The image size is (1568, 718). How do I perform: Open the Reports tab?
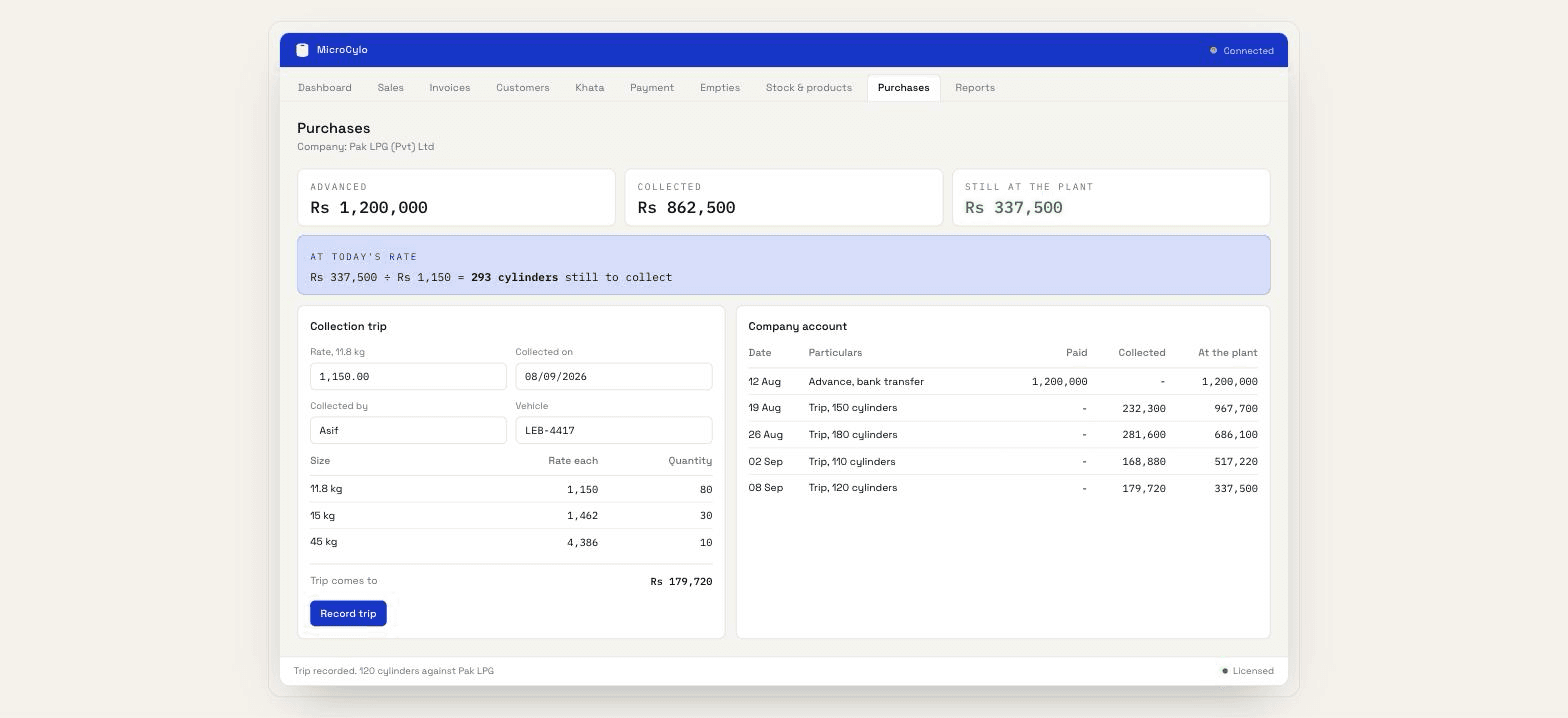point(975,88)
